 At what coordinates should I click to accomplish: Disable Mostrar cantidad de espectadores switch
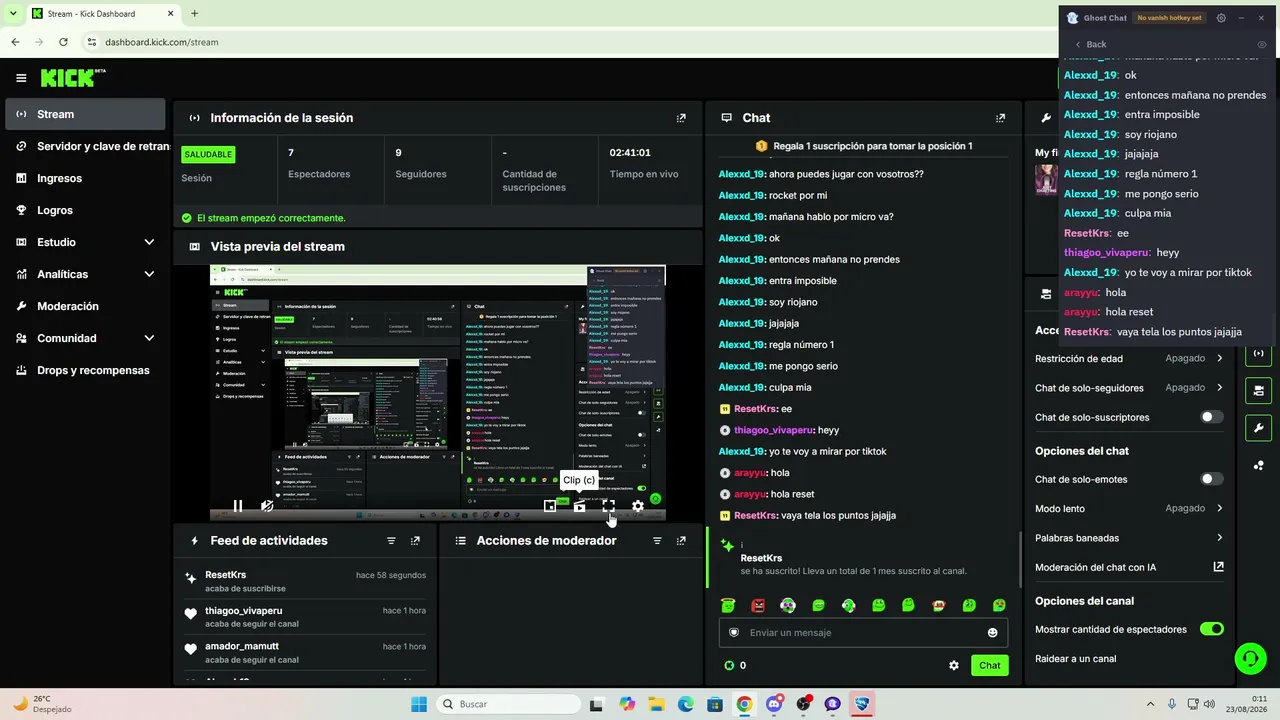(1211, 629)
